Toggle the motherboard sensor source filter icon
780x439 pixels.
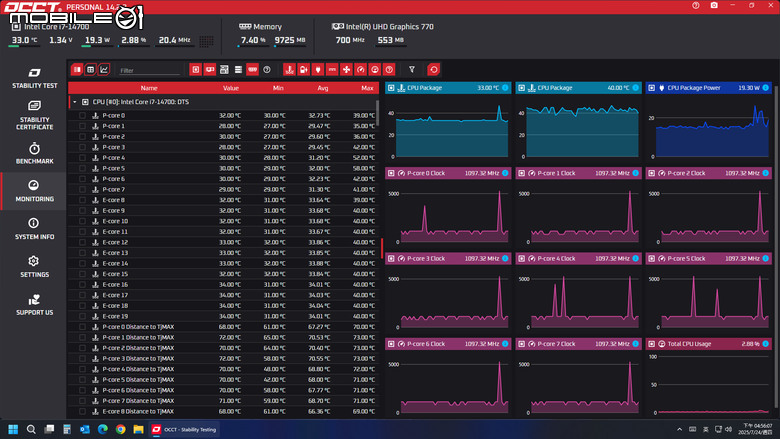[x=224, y=70]
